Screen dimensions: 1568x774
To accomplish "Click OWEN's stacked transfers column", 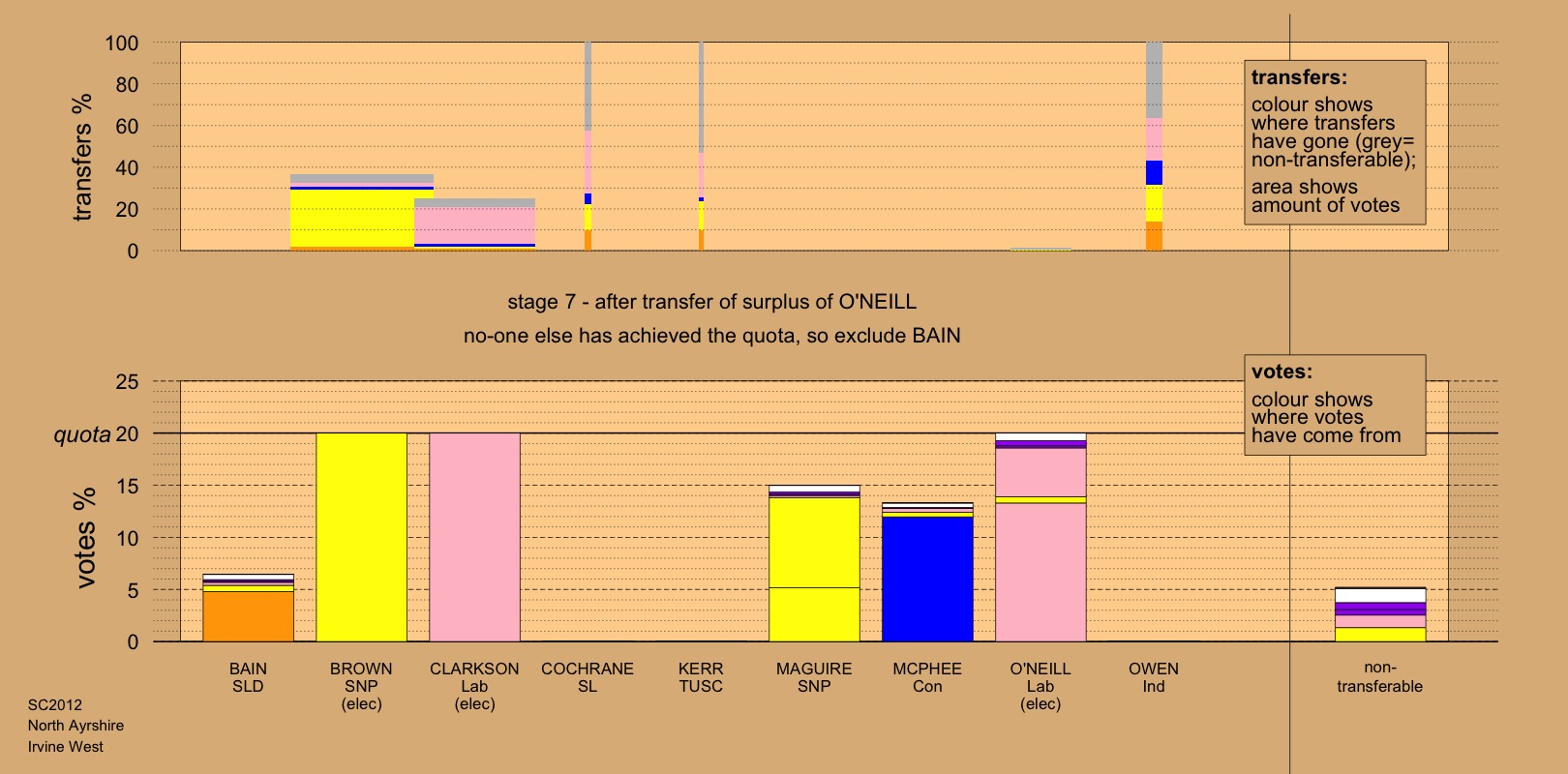I will (1154, 145).
